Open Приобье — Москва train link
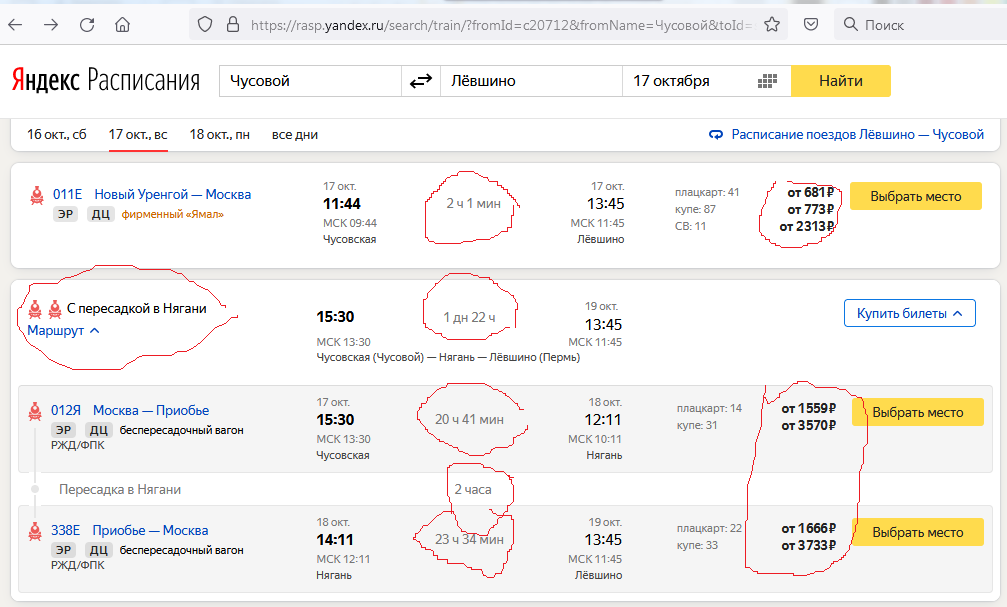This screenshot has width=1007, height=607. [150, 531]
